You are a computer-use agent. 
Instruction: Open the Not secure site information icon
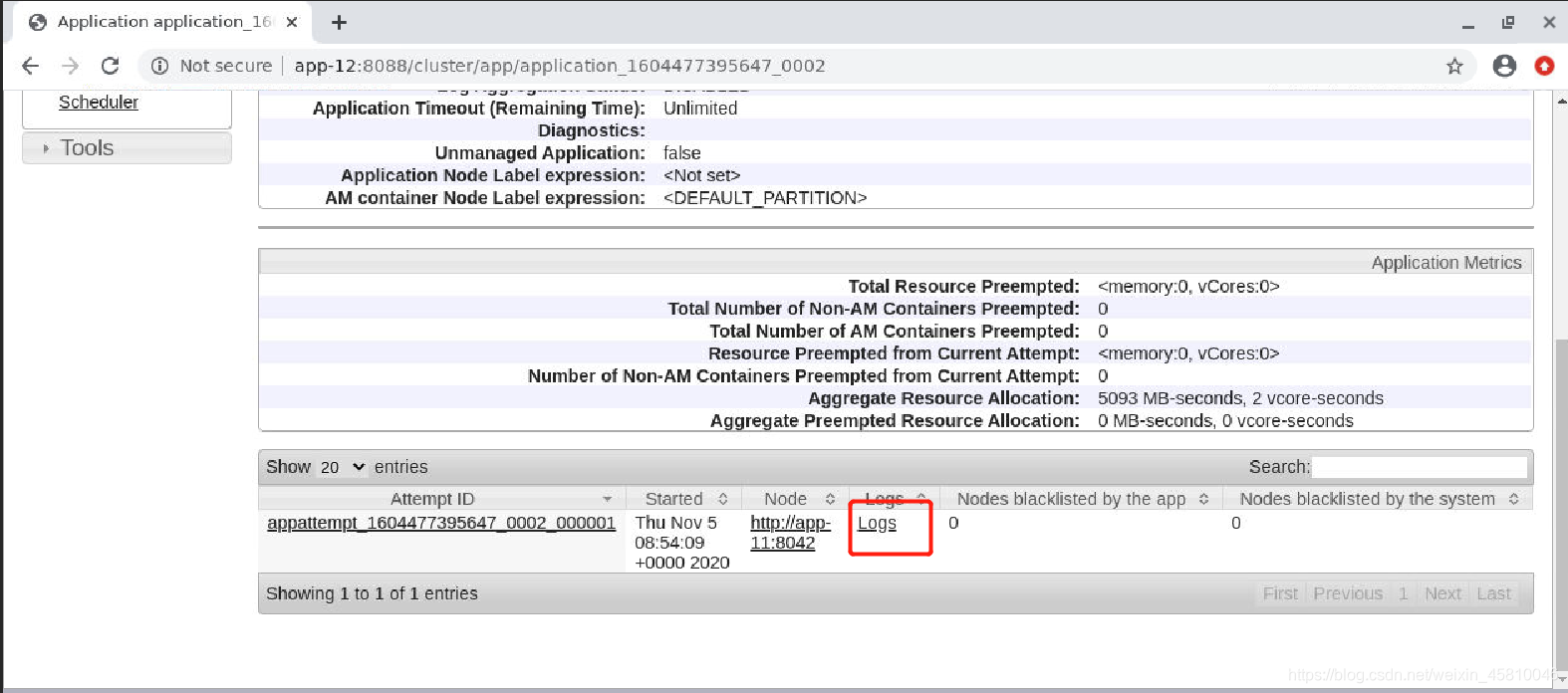pos(159,66)
